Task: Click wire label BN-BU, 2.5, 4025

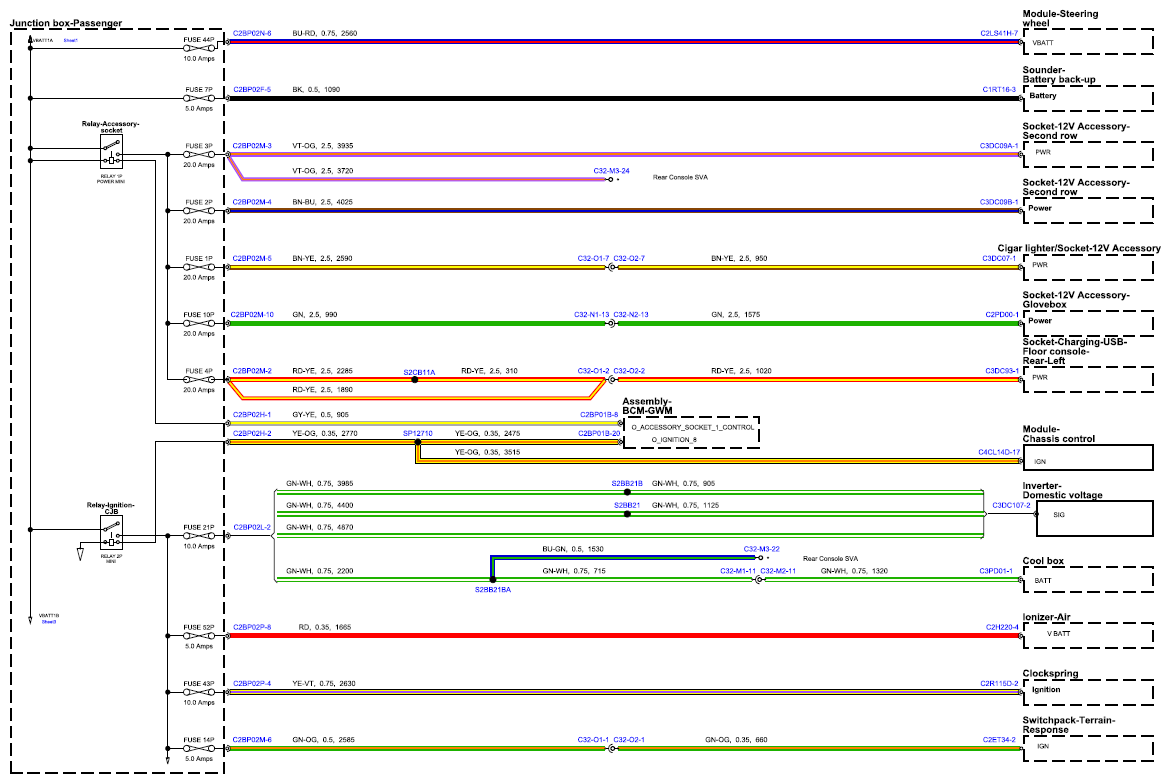Action: click(x=322, y=202)
